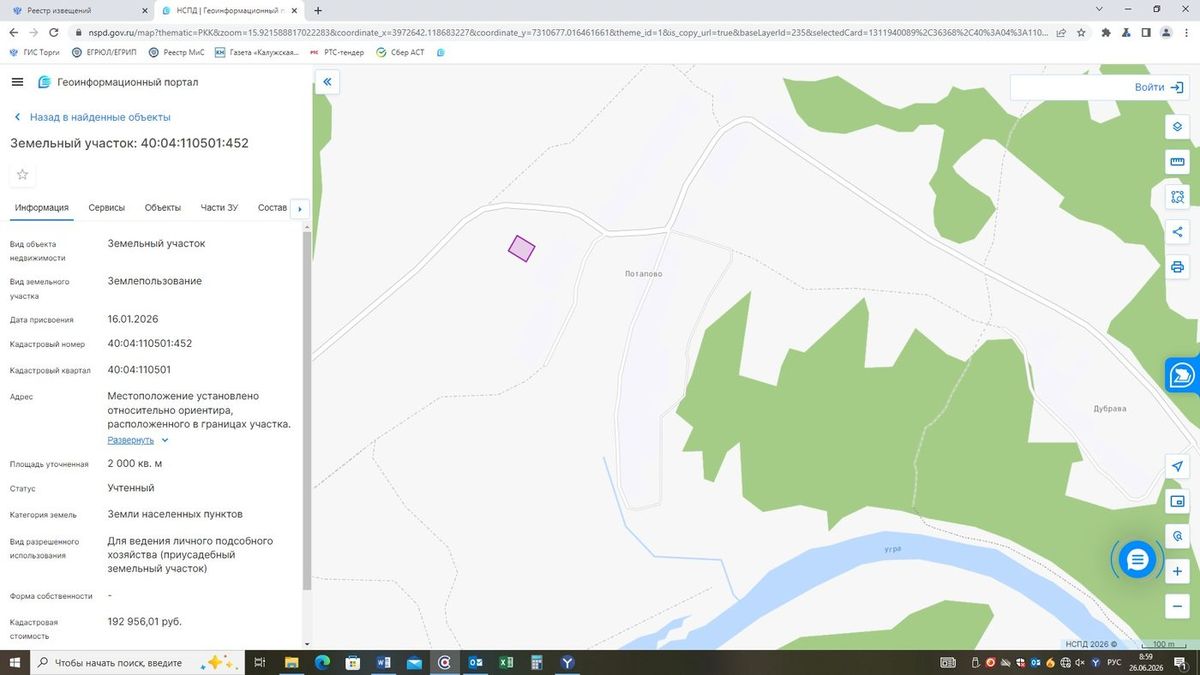This screenshot has width=1200, height=675.
Task: Print the map
Action: [x=1177, y=267]
